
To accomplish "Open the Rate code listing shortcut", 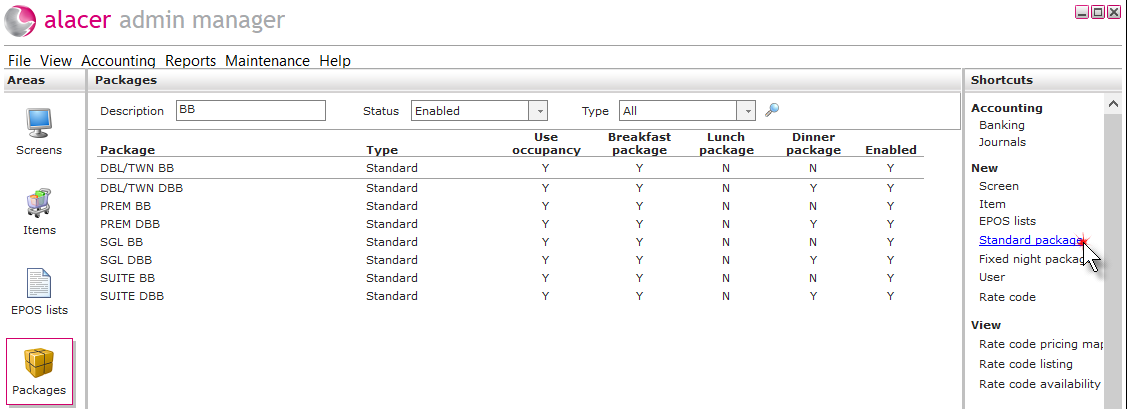I will click(1026, 364).
